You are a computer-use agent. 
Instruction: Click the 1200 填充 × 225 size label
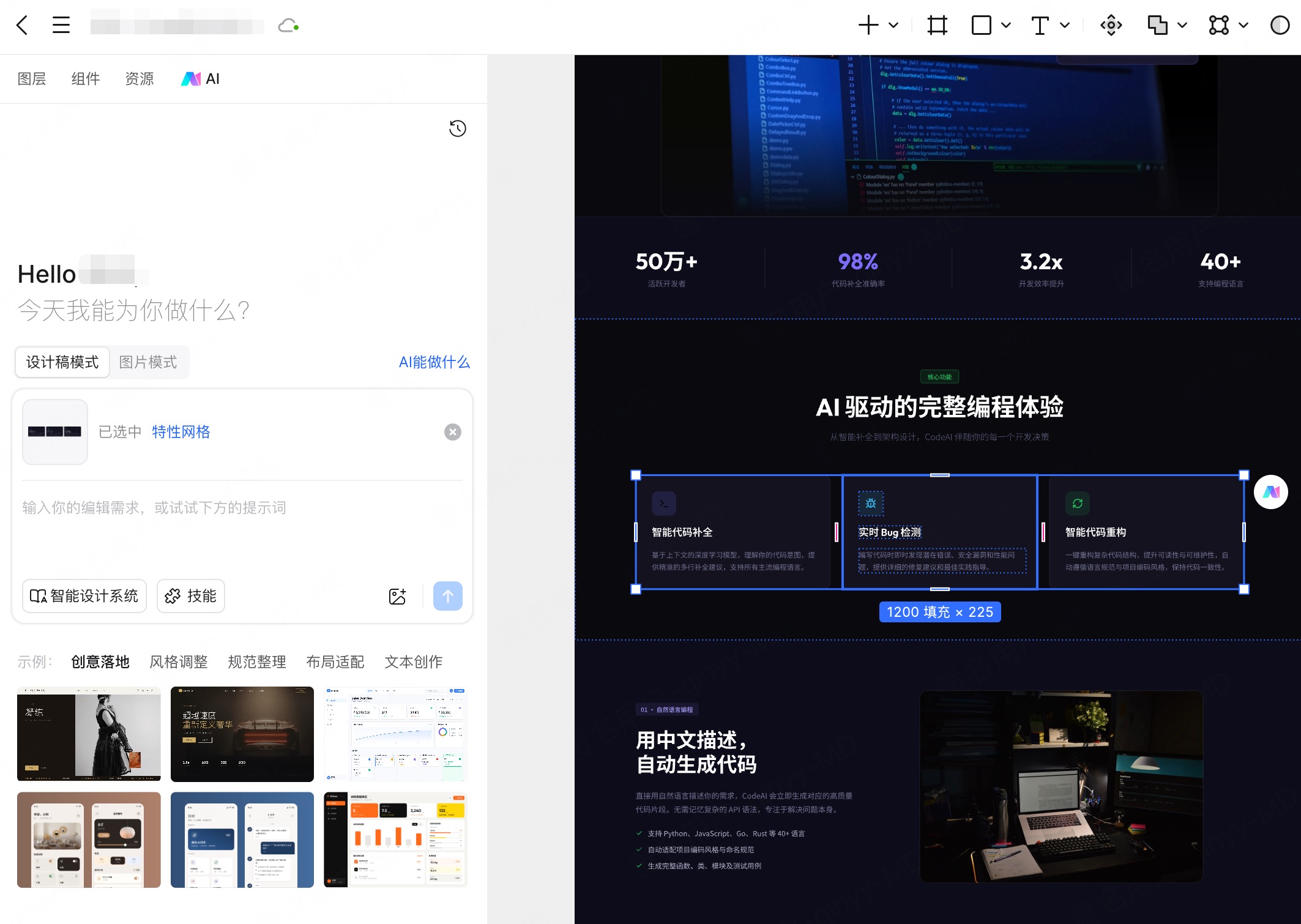pos(940,612)
